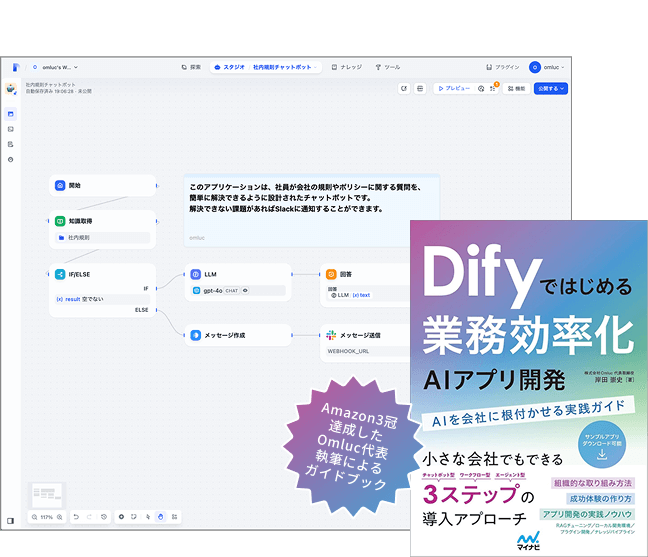Click the workflow minimap thumbnail
Screen dimensions: 648x557
pyautogui.click(x=47, y=494)
